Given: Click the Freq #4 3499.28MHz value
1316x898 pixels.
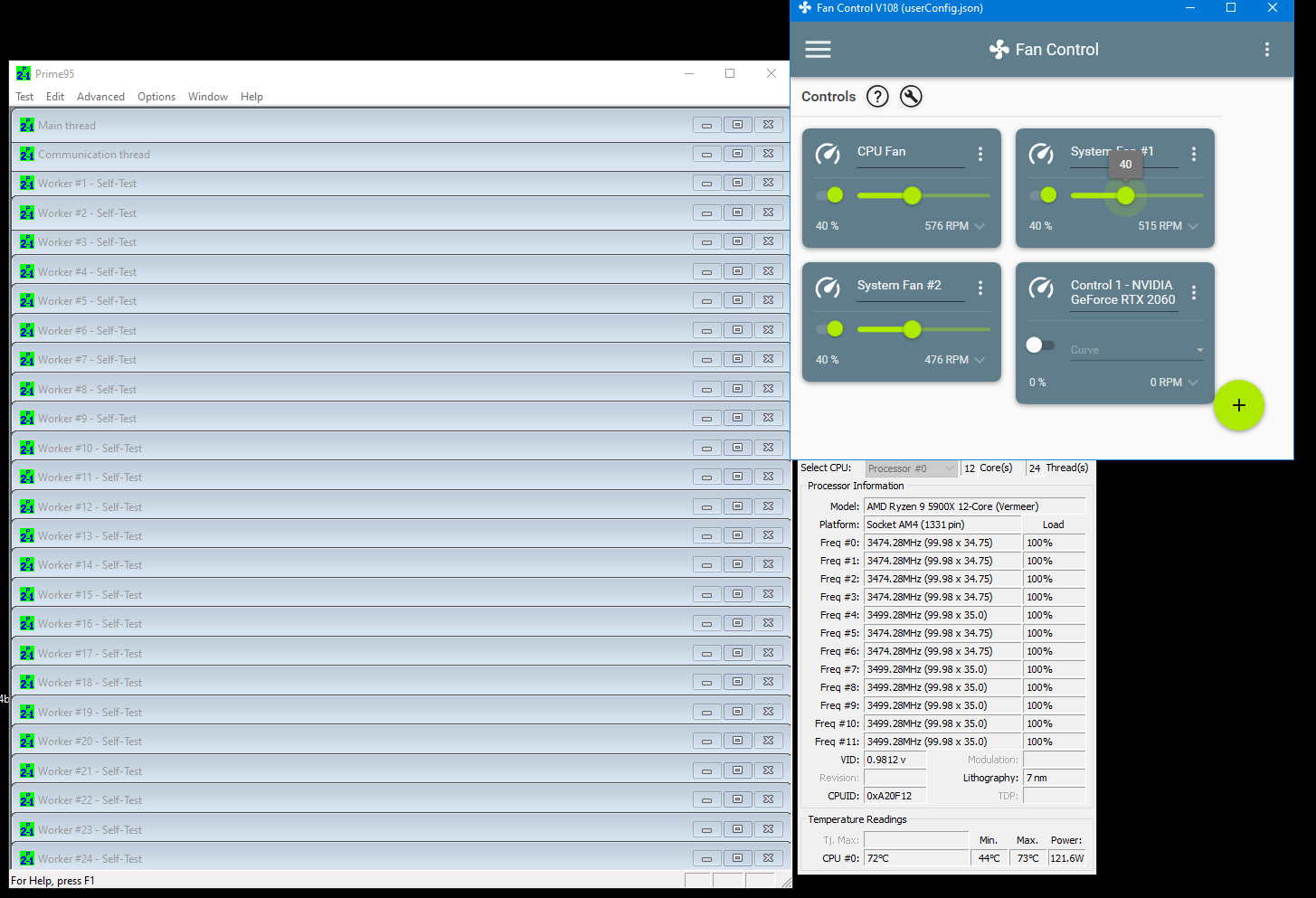Looking at the screenshot, I should 942,615.
